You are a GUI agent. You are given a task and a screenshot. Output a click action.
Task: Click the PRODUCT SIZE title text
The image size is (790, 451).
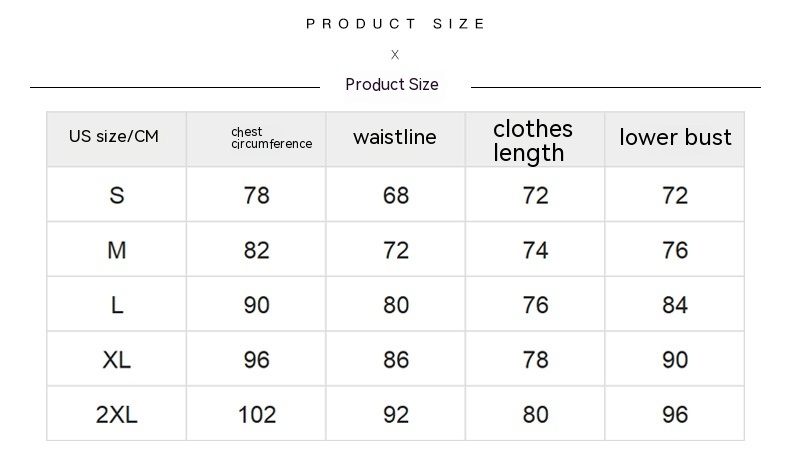[395, 24]
